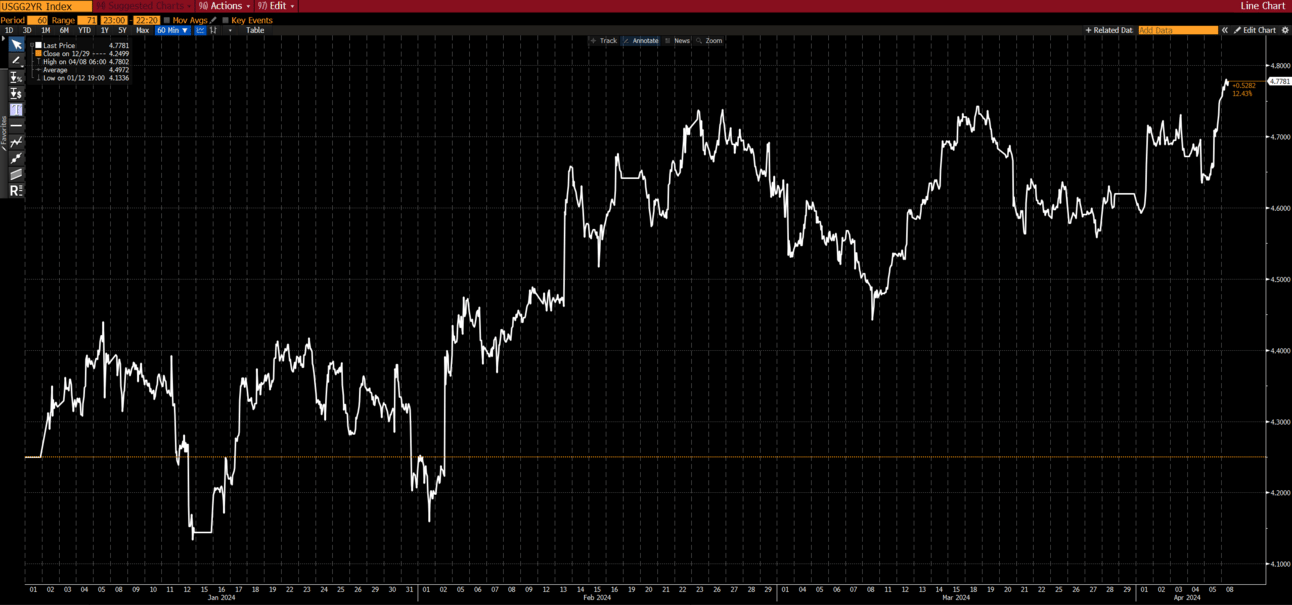Screen dimensions: 1292x605
Task: Click the USGG2YR Index security field
Action: 46,6
